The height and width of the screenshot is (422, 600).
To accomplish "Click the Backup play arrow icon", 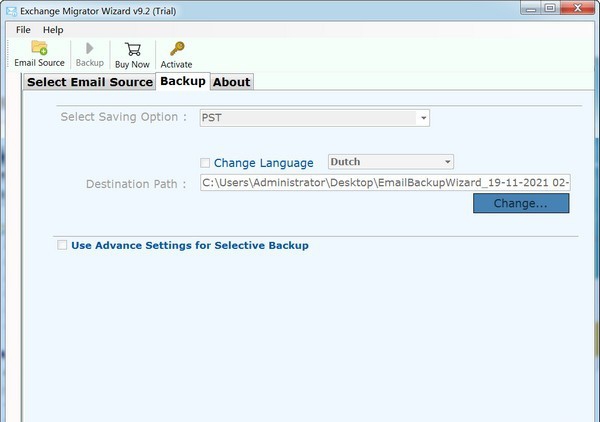I will (x=90, y=48).
